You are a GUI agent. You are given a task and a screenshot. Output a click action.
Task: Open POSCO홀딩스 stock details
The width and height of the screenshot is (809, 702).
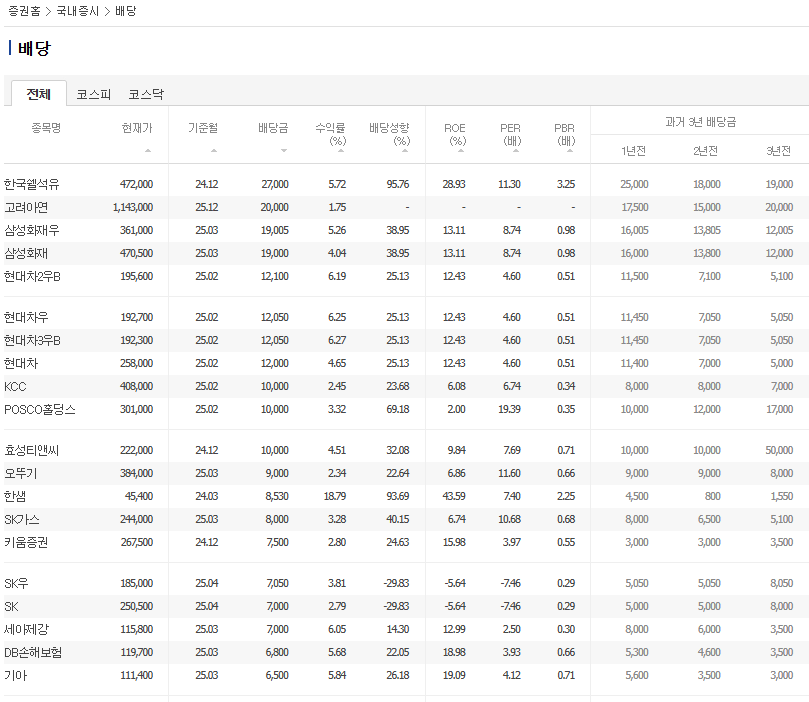(x=40, y=409)
